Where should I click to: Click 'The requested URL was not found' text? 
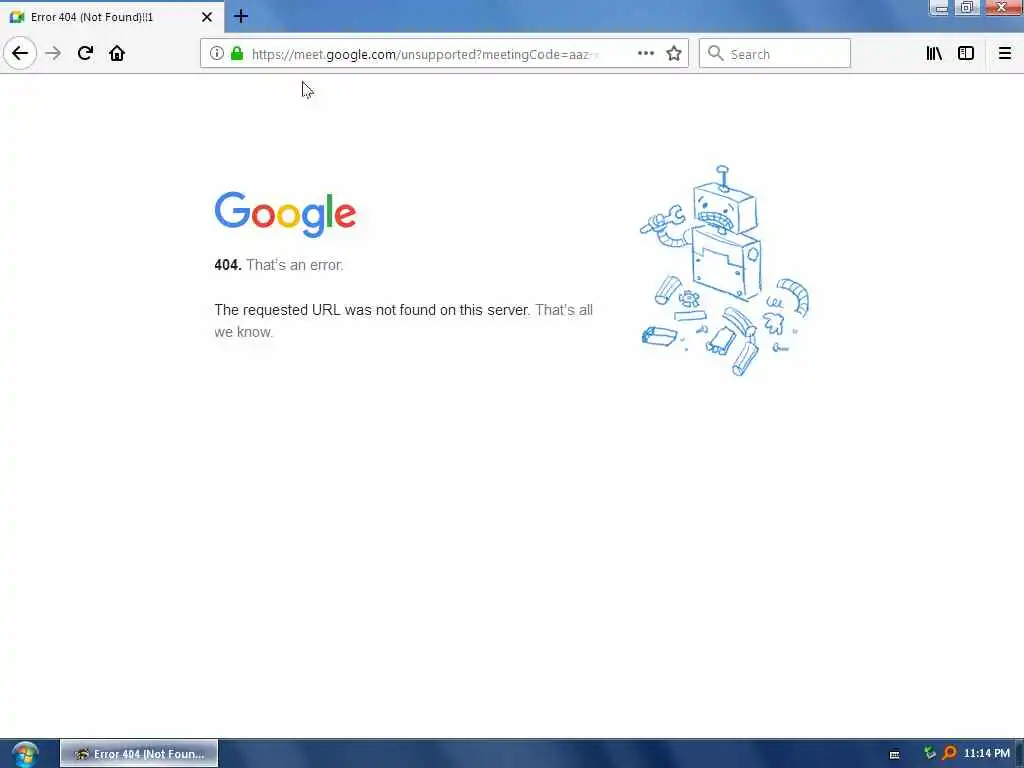tap(372, 310)
